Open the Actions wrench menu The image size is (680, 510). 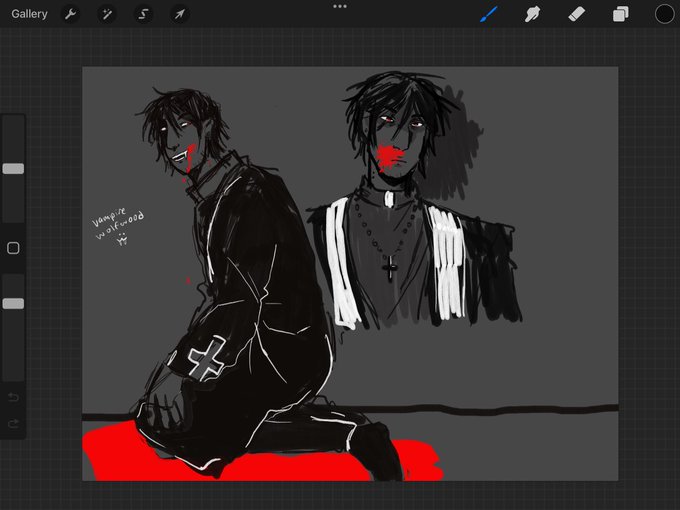coord(70,14)
